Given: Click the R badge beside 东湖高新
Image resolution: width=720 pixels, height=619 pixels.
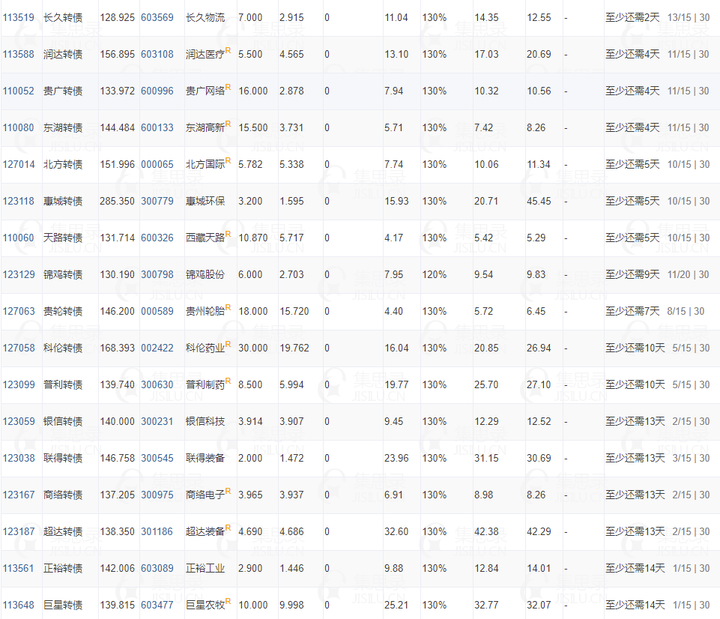Looking at the screenshot, I should pos(228,124).
